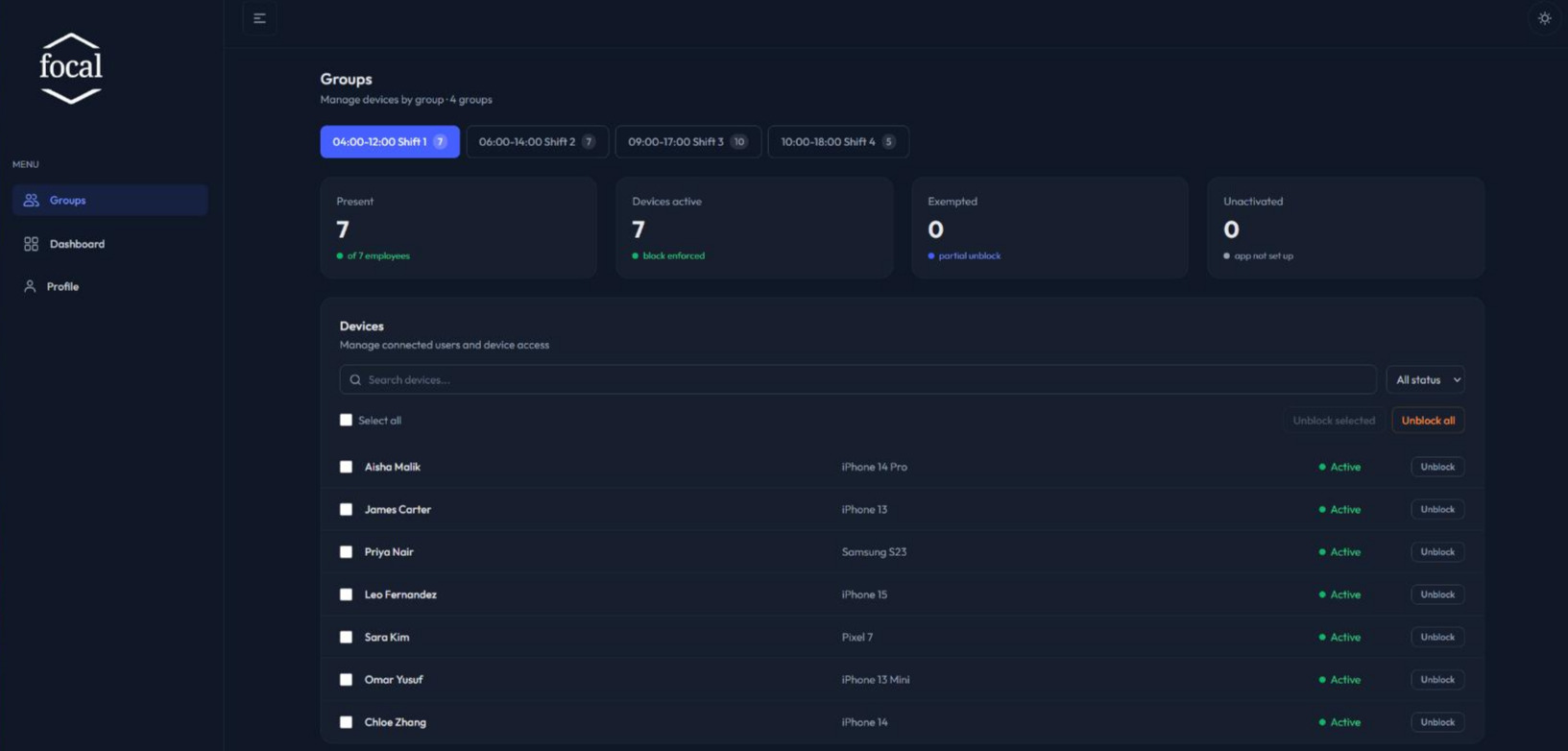Unblock Priya Nair's Samsung S23
1568x751 pixels.
click(x=1437, y=552)
